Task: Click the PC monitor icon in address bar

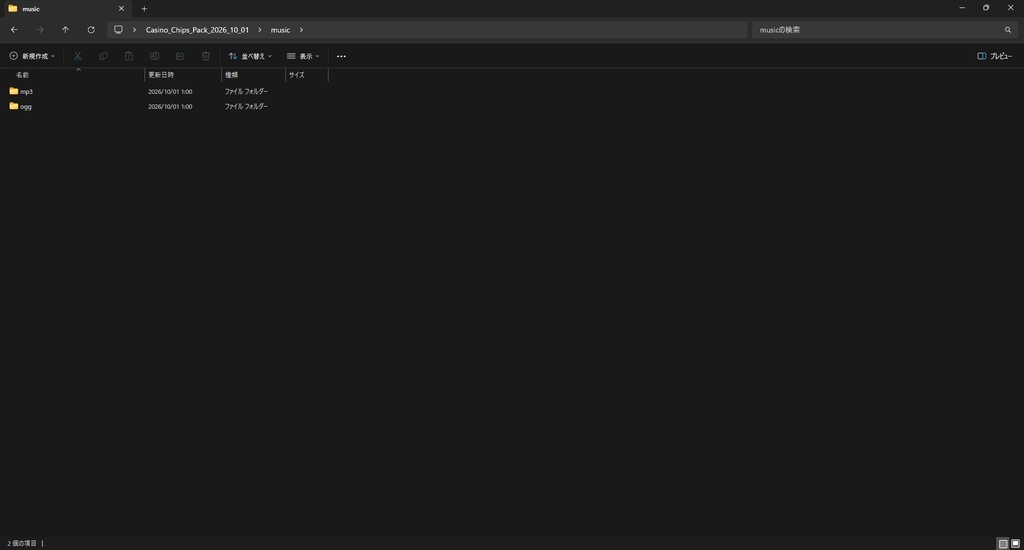Action: (118, 29)
